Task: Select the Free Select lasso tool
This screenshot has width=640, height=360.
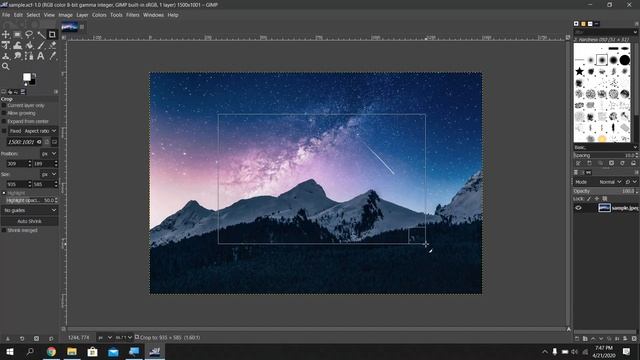Action: pyautogui.click(x=29, y=35)
